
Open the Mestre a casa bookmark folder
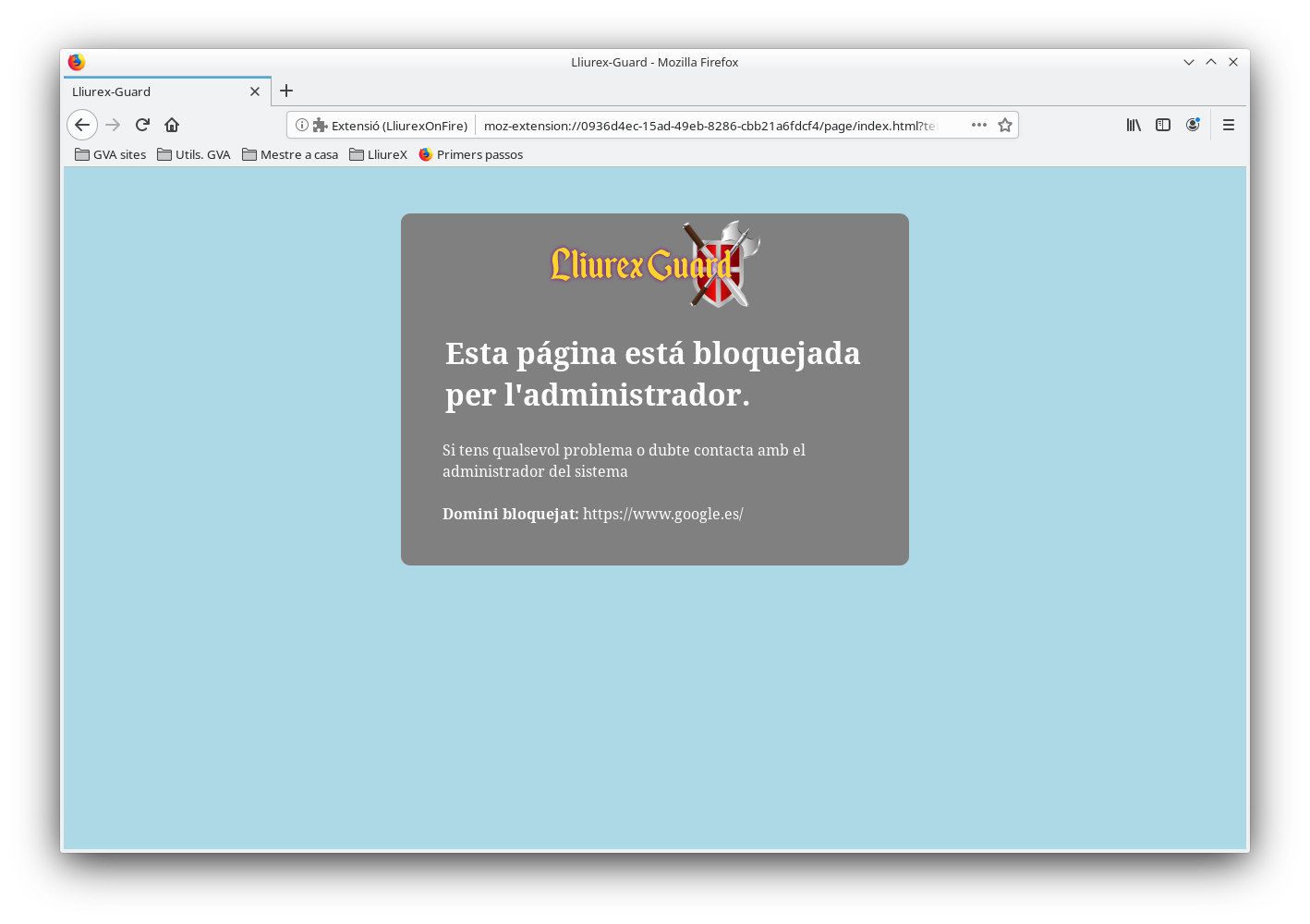pos(290,154)
